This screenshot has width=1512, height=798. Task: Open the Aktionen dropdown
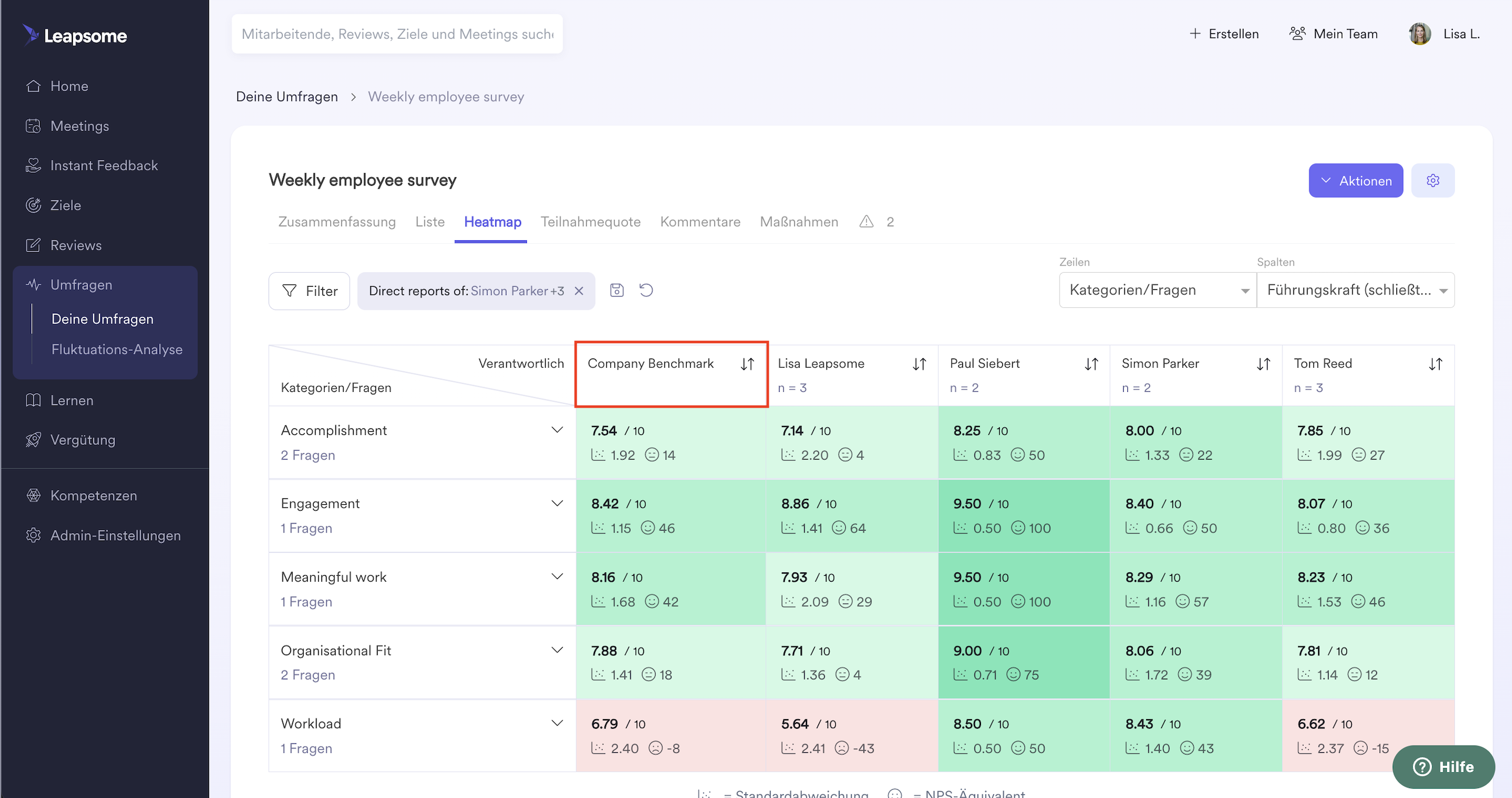1356,180
